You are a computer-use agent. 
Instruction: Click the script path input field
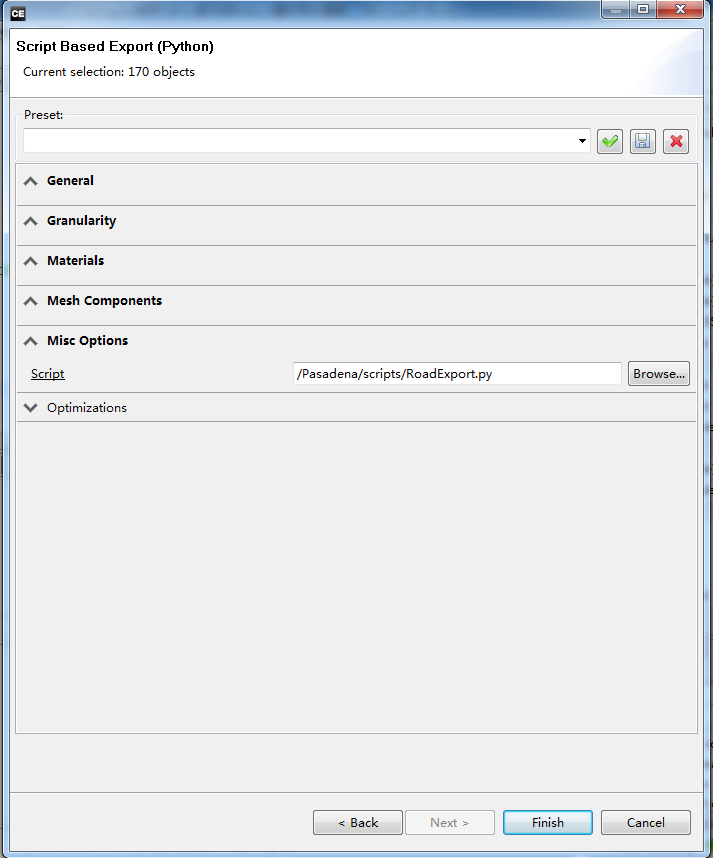point(457,374)
